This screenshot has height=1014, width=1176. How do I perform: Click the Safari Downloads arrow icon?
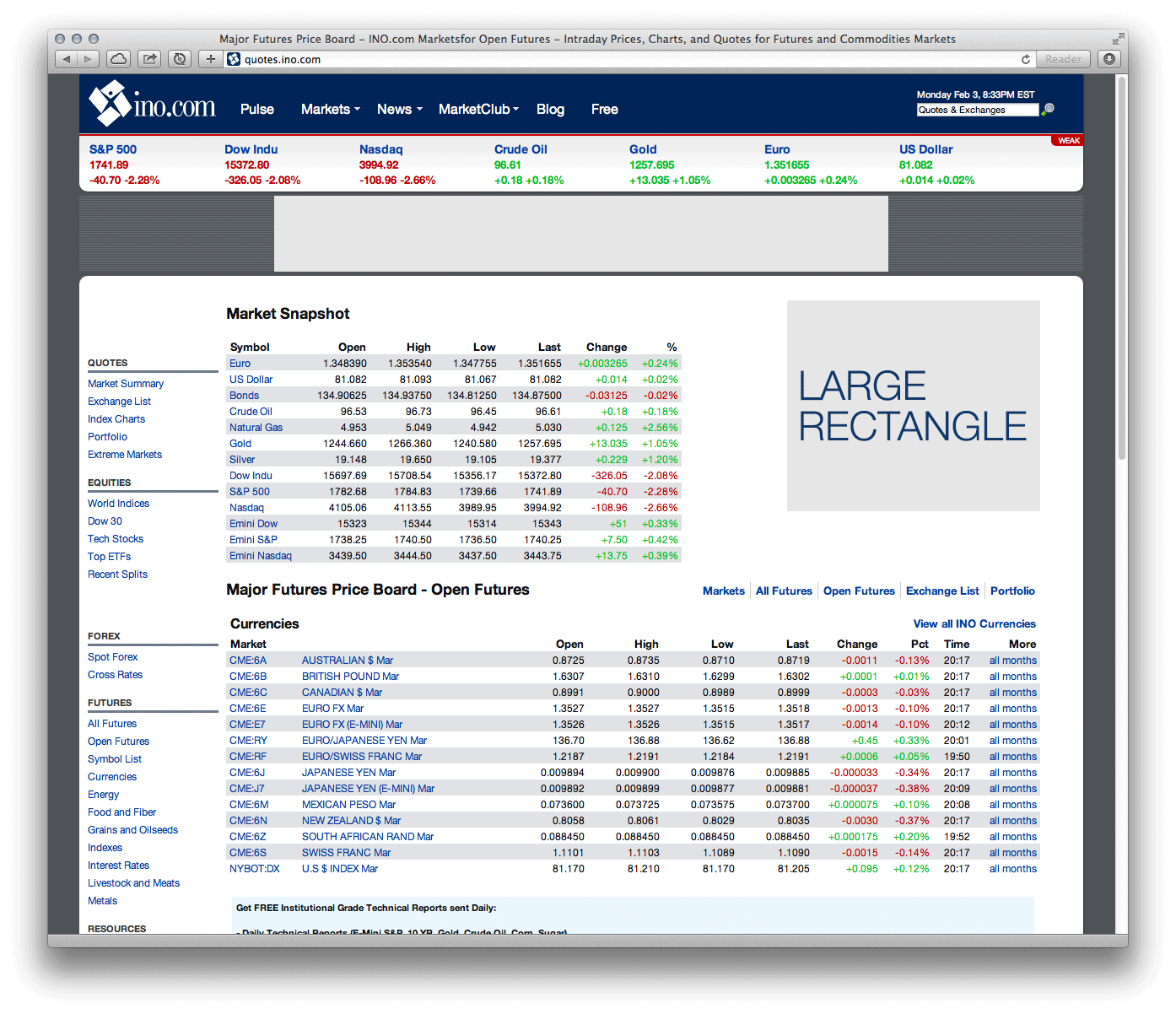tap(1109, 59)
